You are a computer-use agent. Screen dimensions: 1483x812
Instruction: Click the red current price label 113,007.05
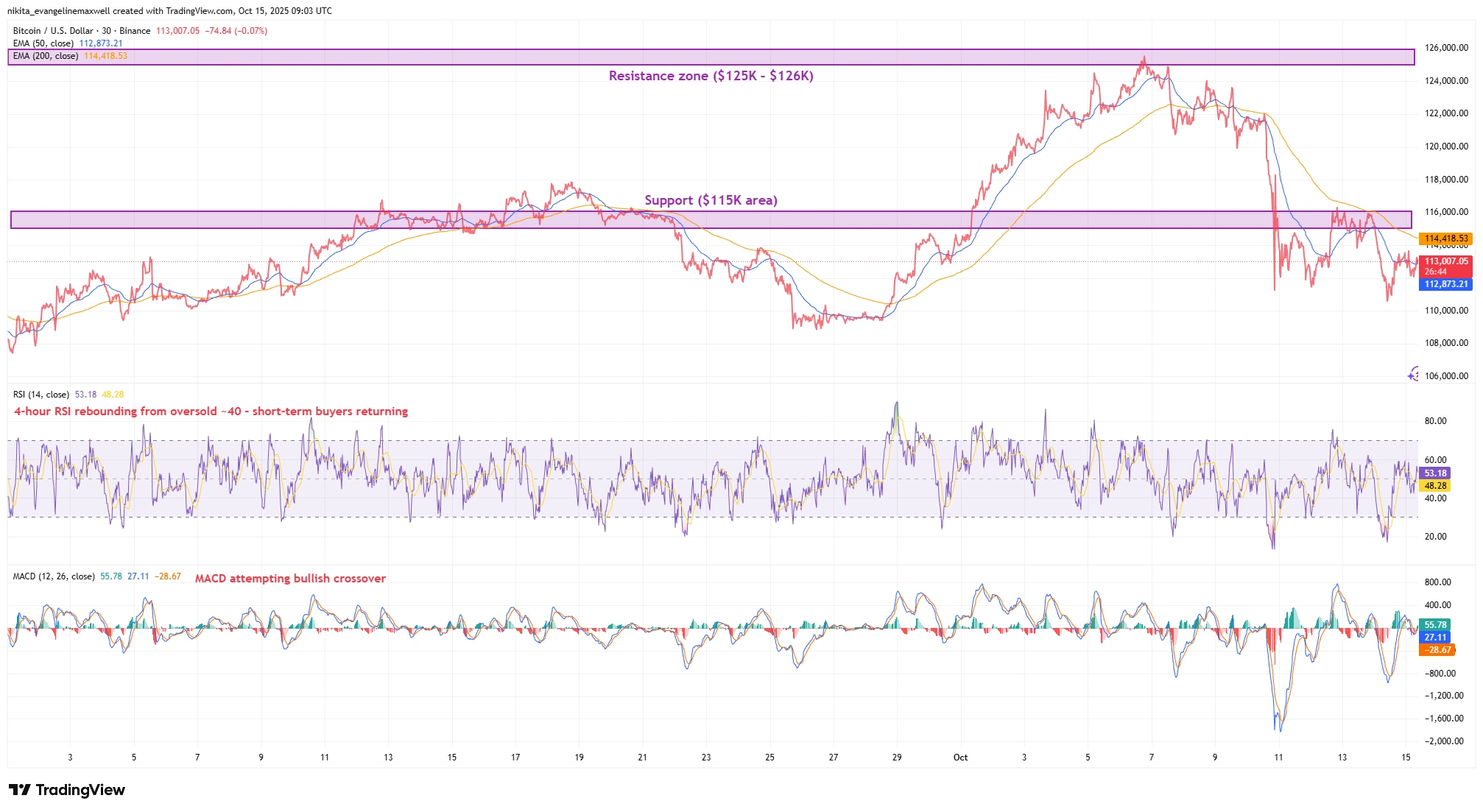(x=1445, y=261)
